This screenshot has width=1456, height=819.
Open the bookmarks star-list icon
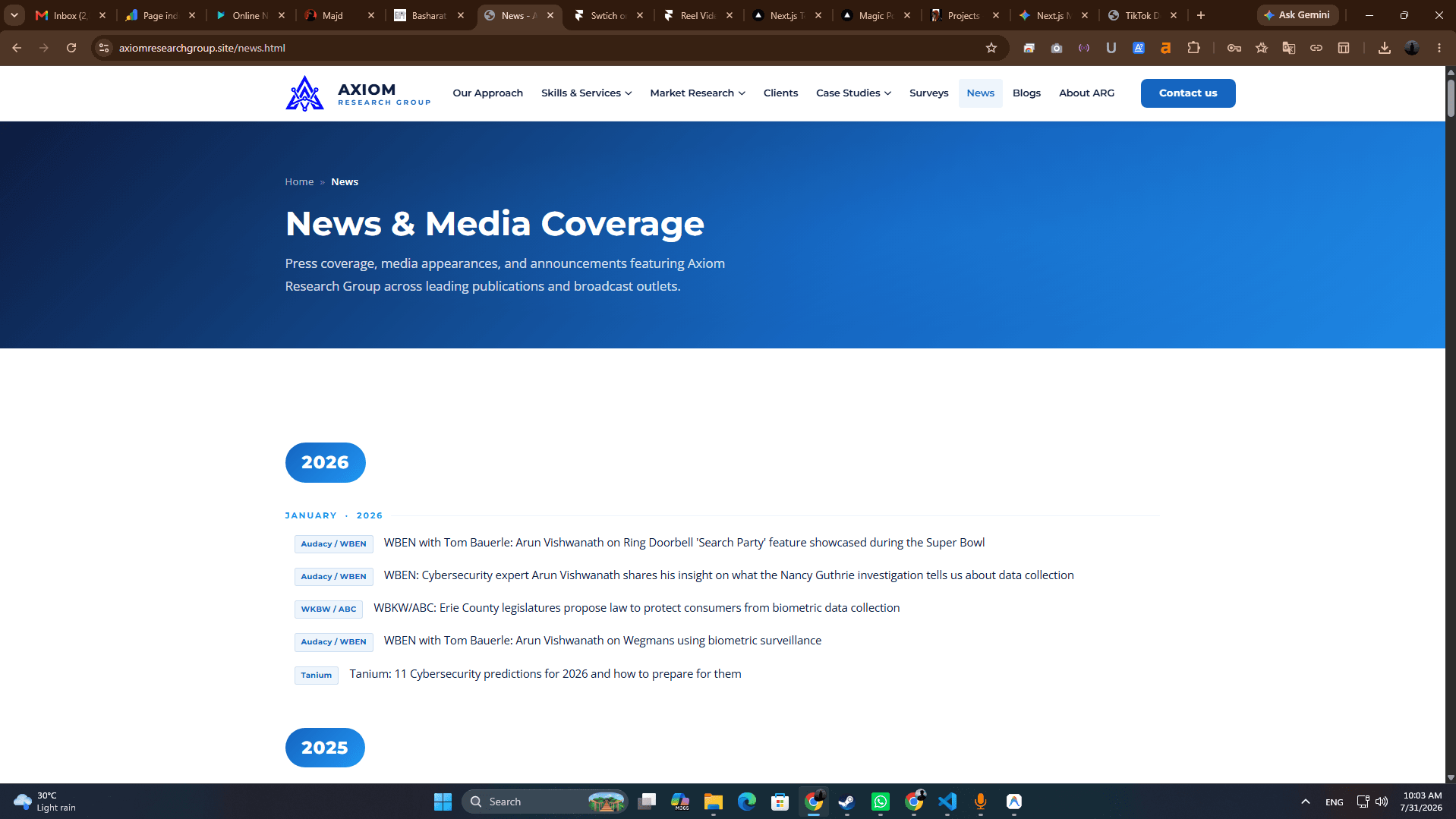[1262, 48]
